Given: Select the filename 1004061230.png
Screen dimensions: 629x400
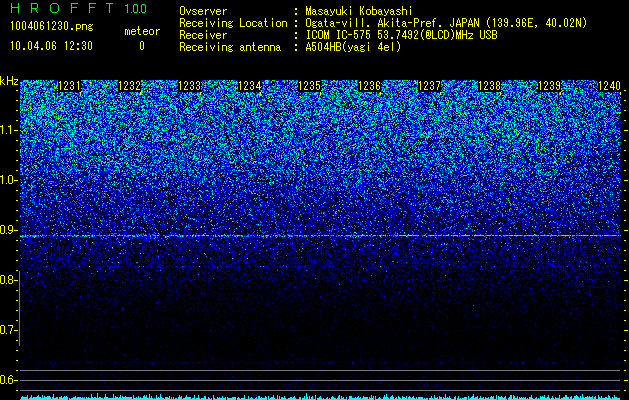Looking at the screenshot, I should 52,26.
